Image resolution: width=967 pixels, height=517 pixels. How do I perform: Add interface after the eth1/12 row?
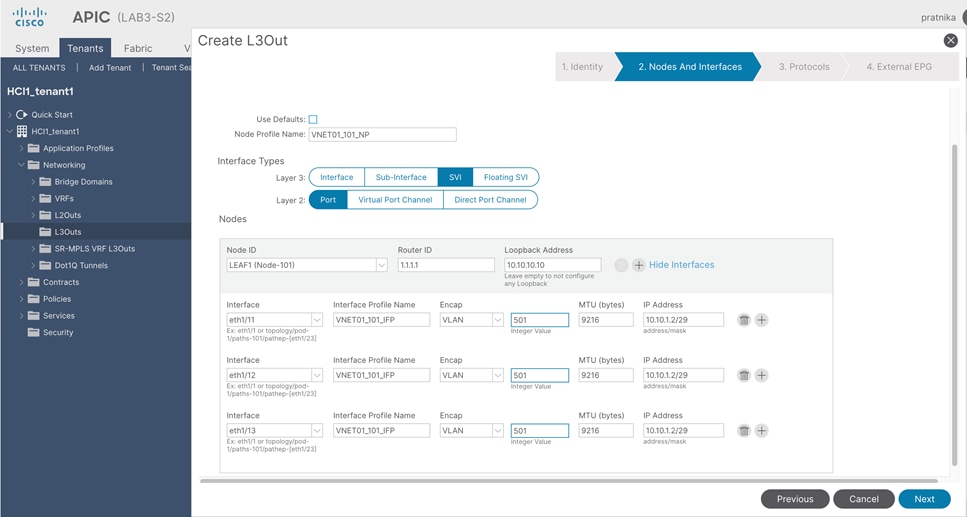click(x=762, y=375)
